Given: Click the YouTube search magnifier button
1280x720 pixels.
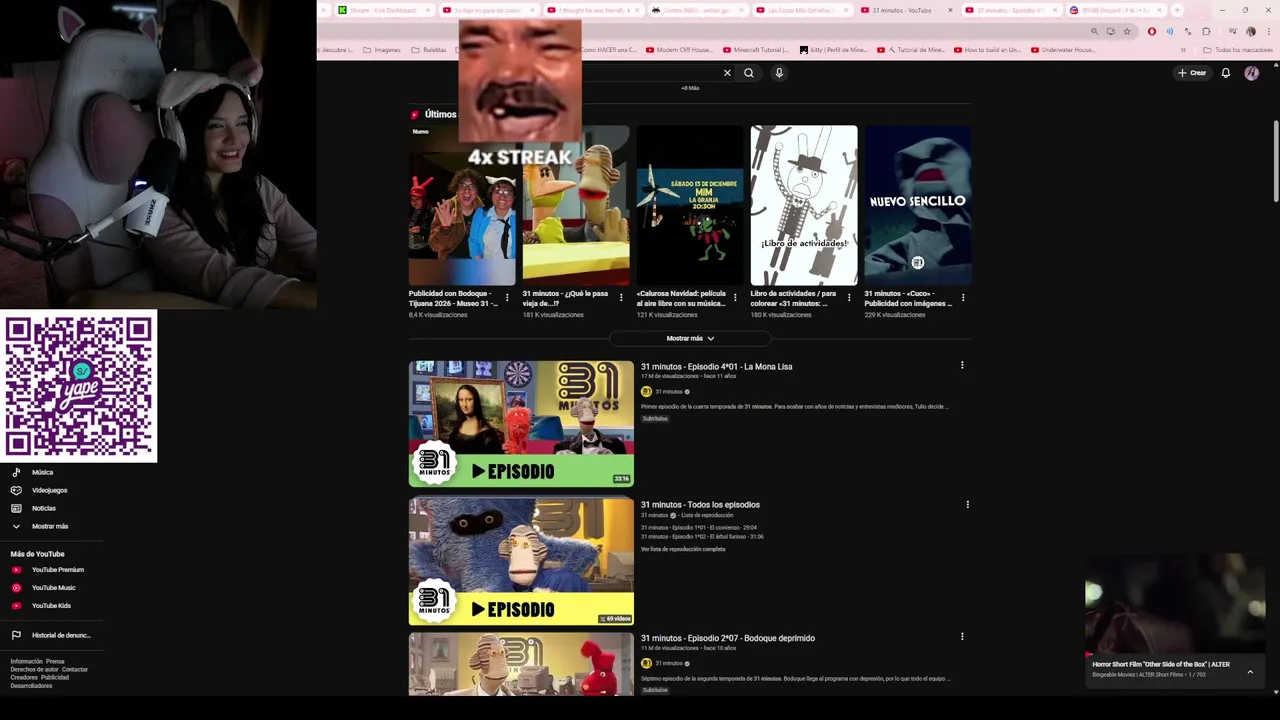Looking at the screenshot, I should [748, 73].
